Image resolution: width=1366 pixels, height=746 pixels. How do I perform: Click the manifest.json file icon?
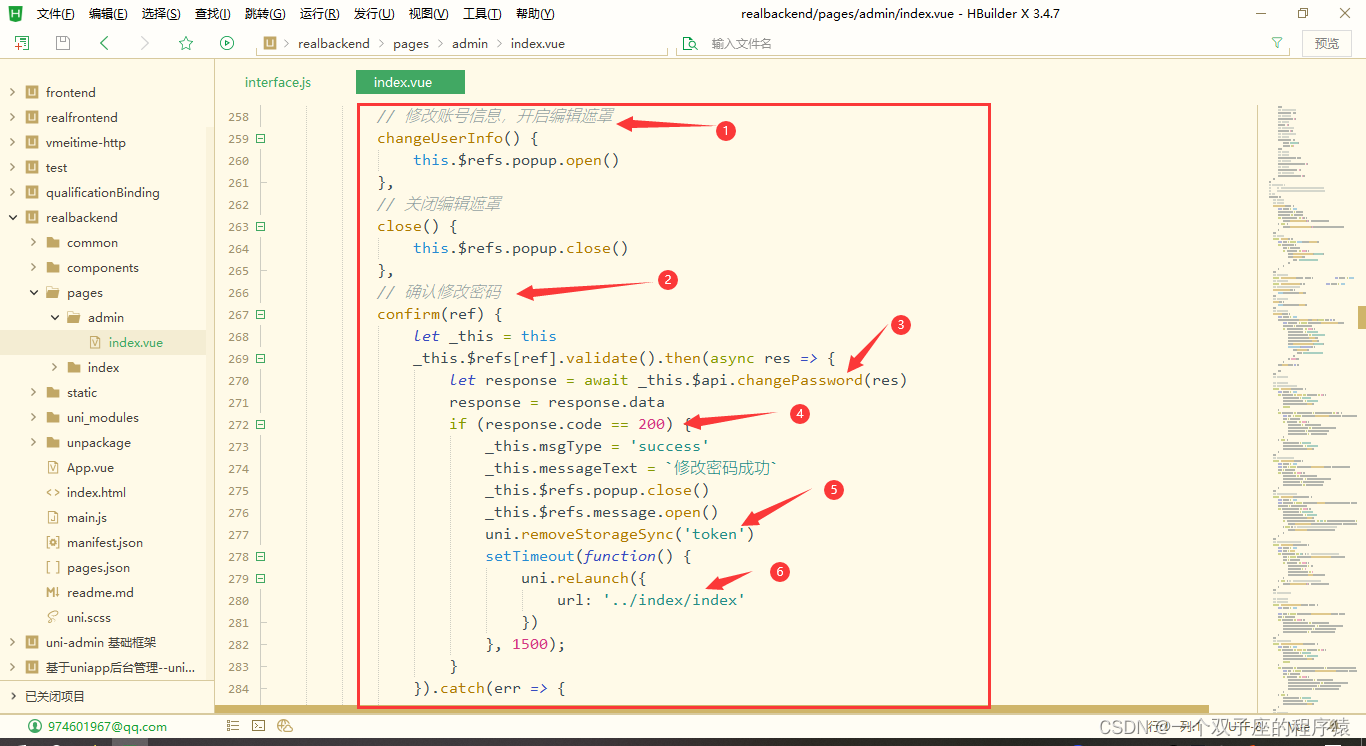(53, 542)
